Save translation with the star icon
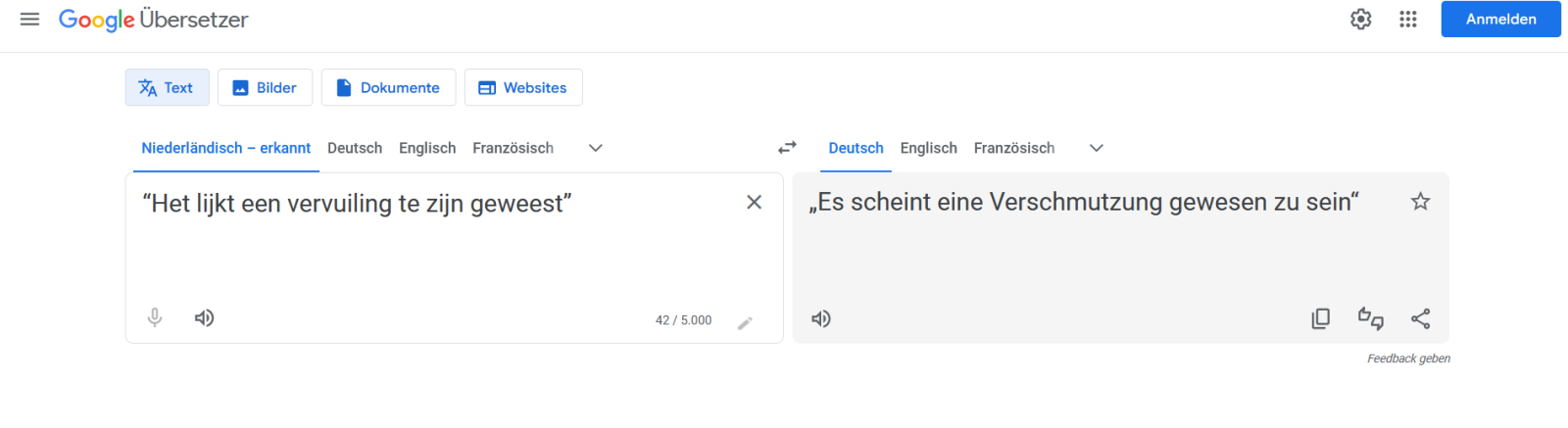 click(x=1420, y=202)
